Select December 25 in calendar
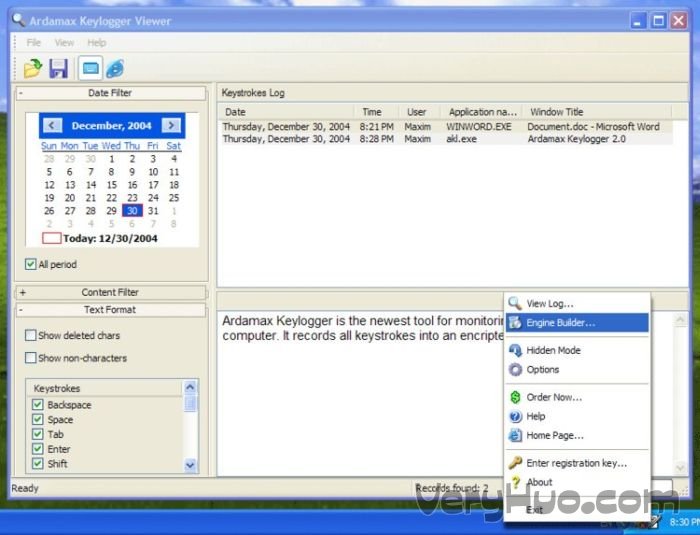700x535 pixels. point(174,198)
